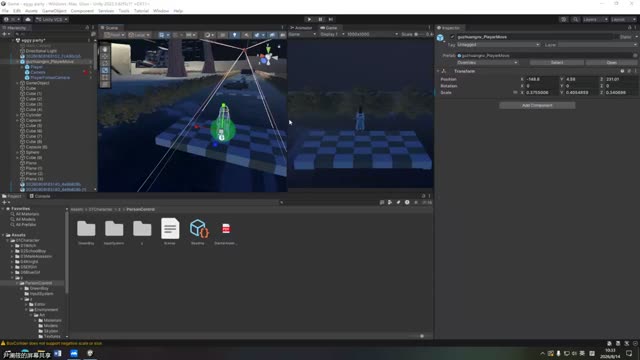
Task: Click the prefab Select button
Action: (x=557, y=62)
